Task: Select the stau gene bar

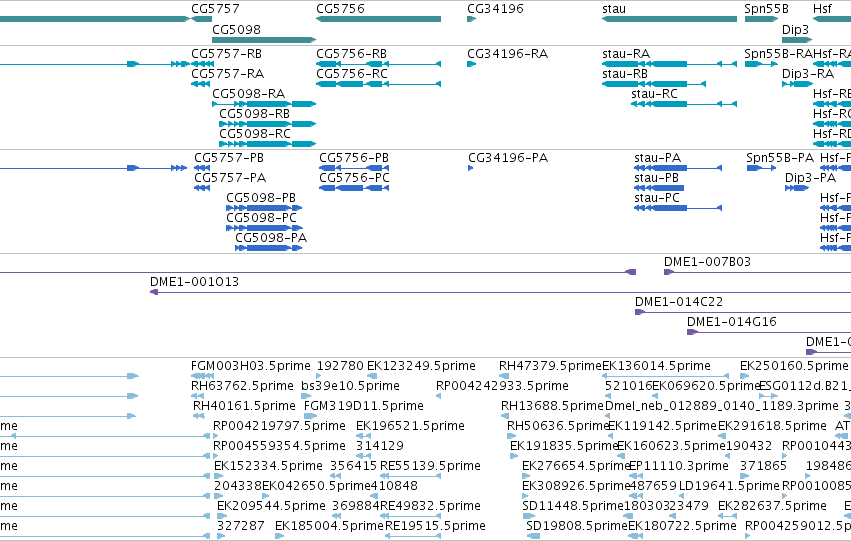Action: coord(669,19)
